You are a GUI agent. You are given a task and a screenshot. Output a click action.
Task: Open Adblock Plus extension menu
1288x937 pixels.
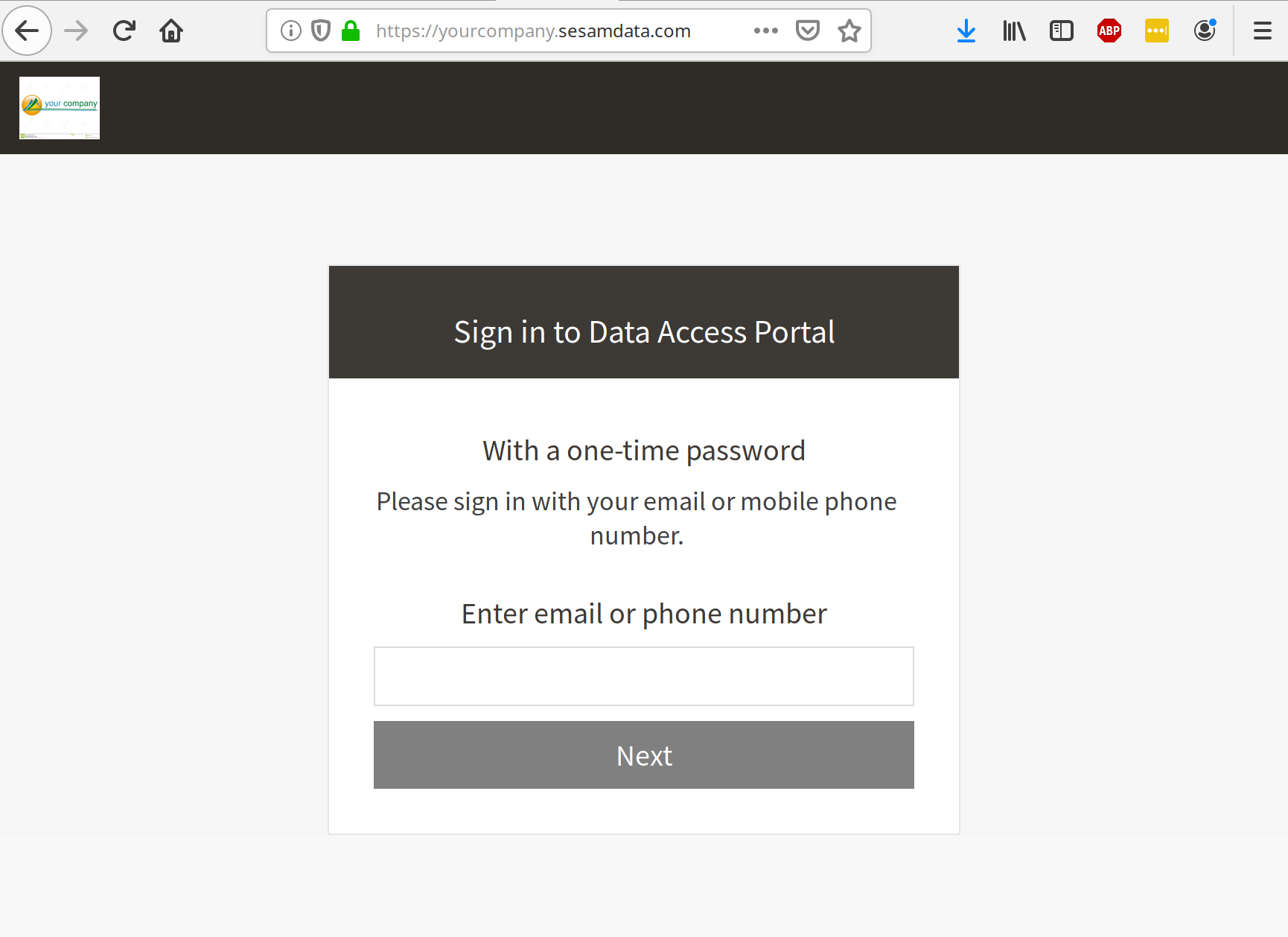[1109, 31]
